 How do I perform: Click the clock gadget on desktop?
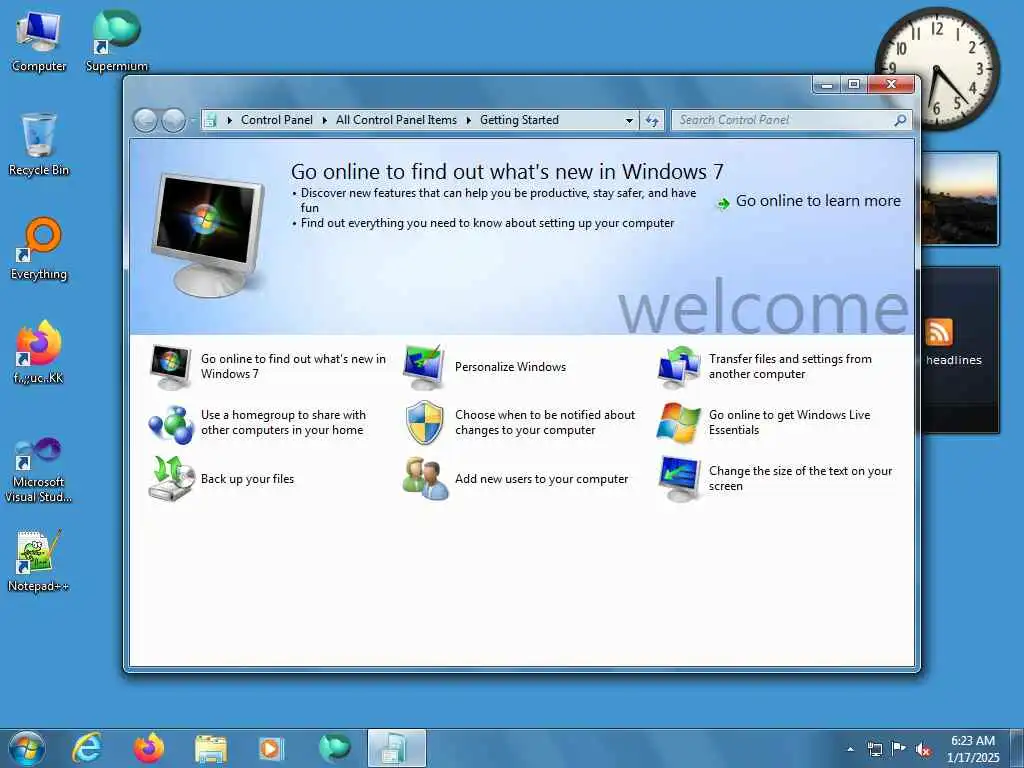pos(938,69)
